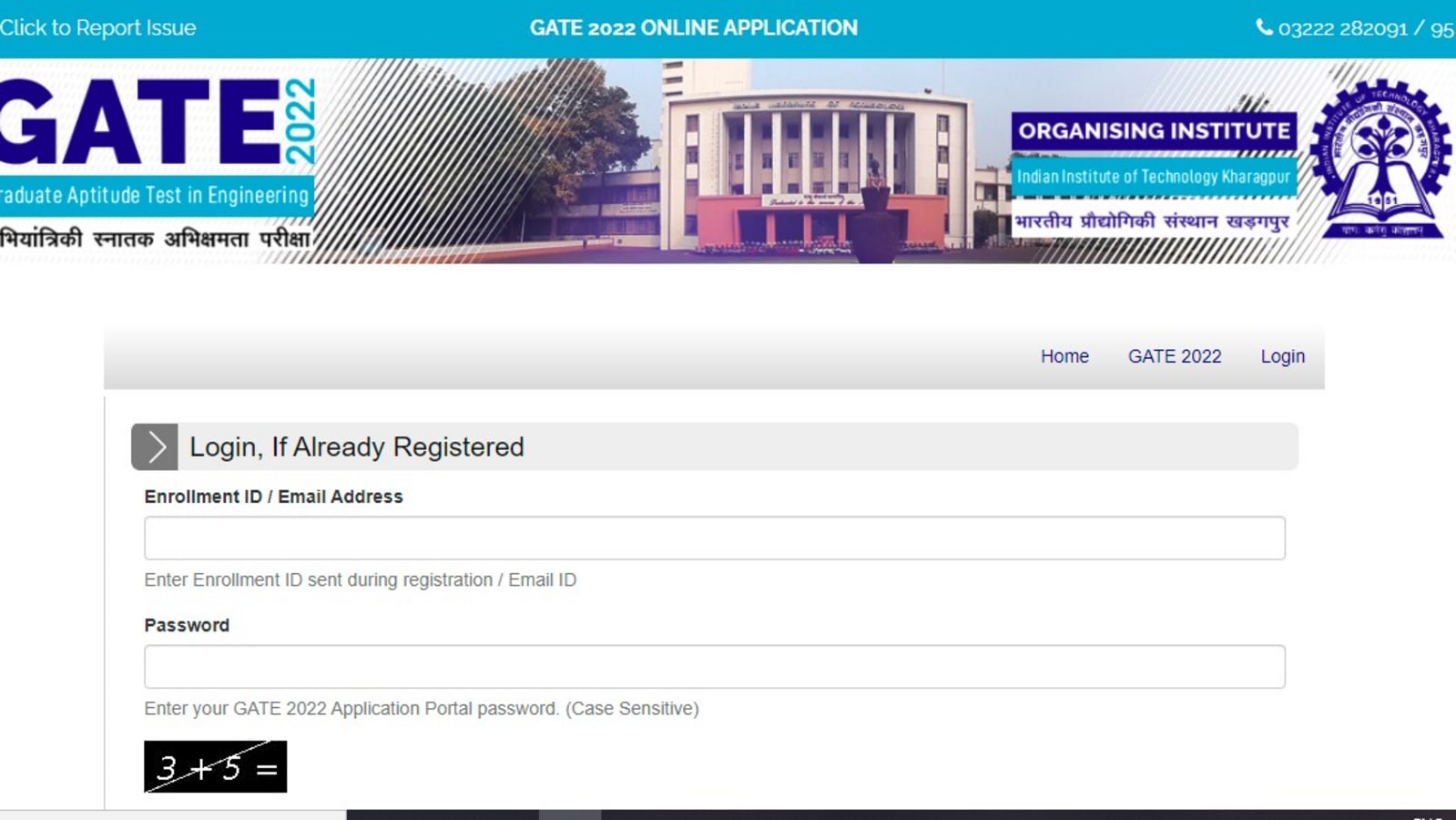Click the GATE 2022 logo
This screenshot has height=820, width=1456.
tap(157, 122)
